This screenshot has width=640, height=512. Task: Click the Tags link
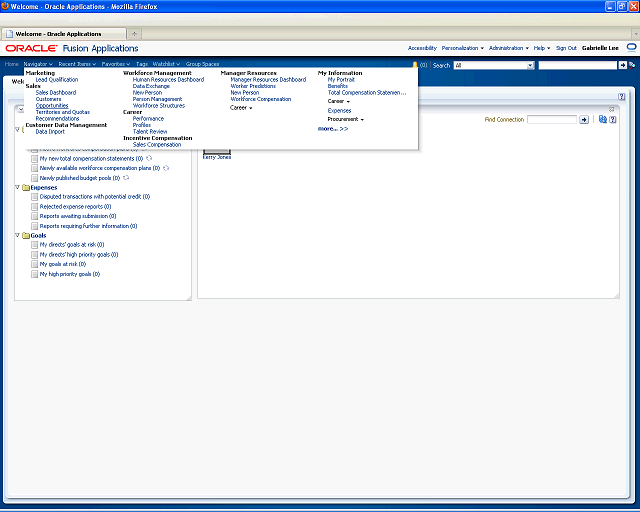pos(142,64)
